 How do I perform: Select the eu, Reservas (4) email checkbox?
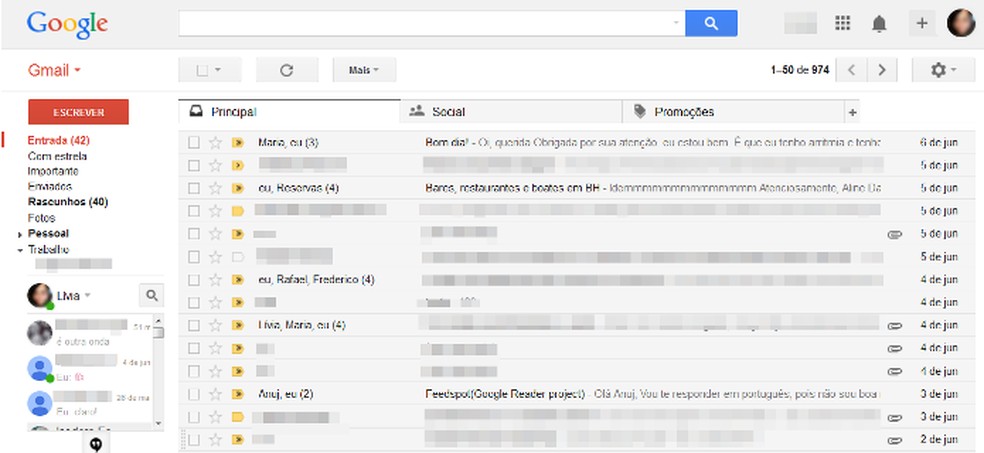[x=194, y=188]
